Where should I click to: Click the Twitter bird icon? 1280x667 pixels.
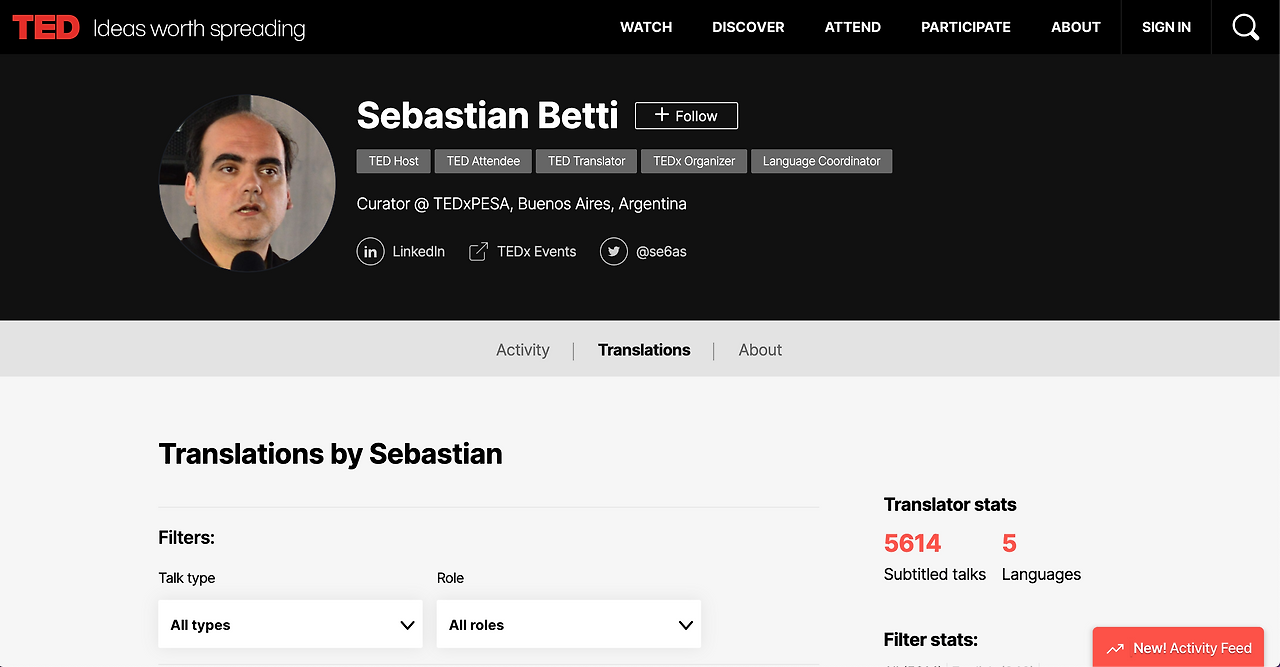614,251
